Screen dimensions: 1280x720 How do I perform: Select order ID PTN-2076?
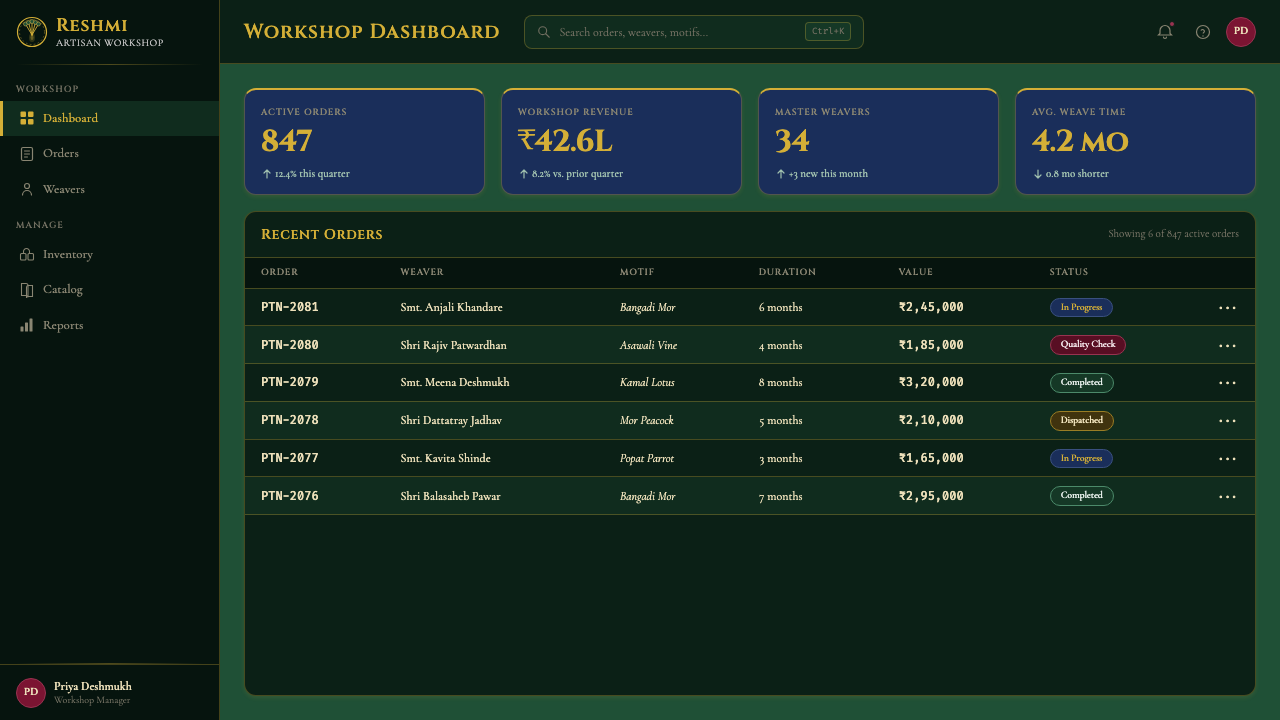point(290,496)
